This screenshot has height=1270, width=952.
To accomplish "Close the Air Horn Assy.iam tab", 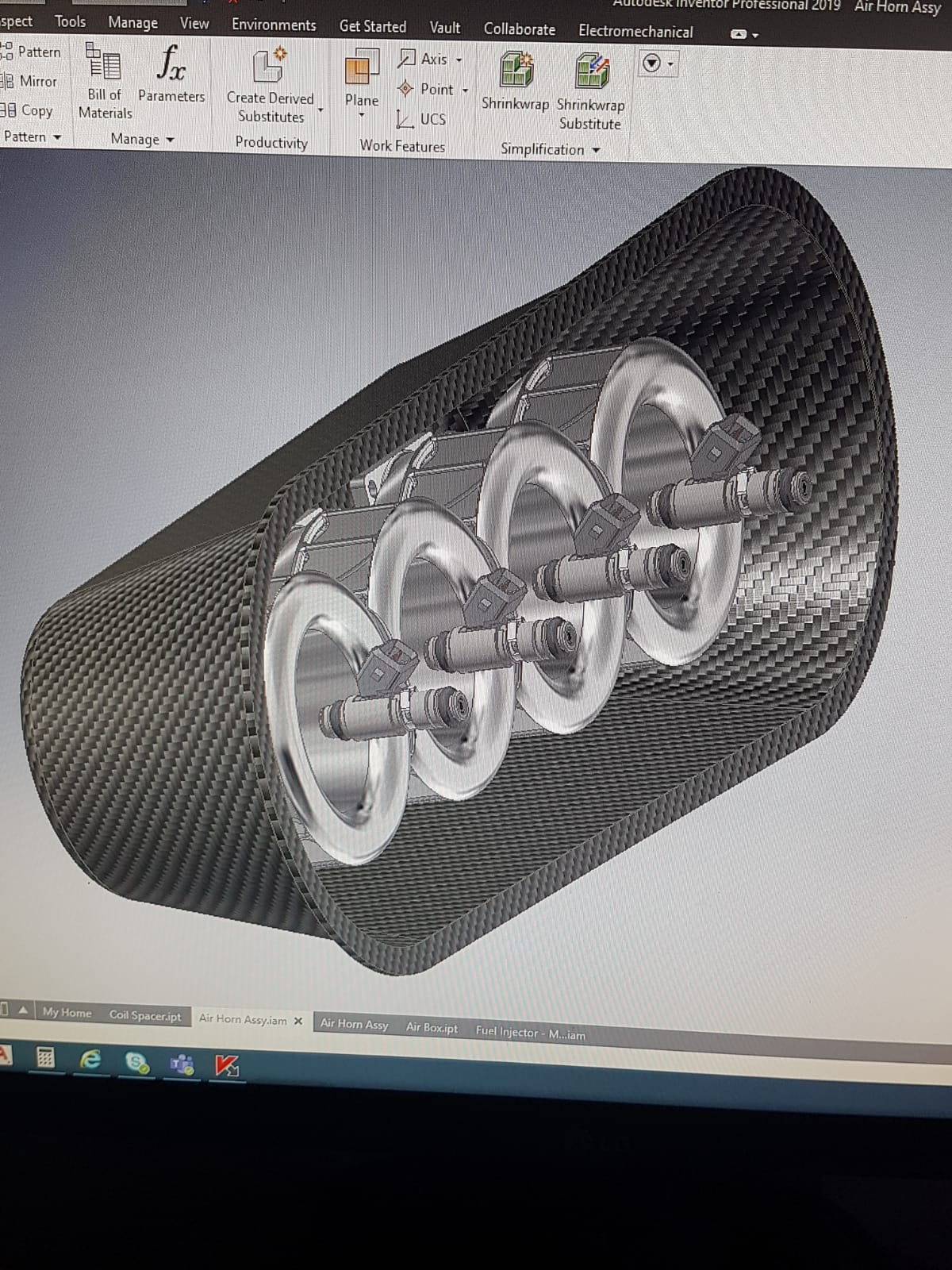I will (298, 1021).
